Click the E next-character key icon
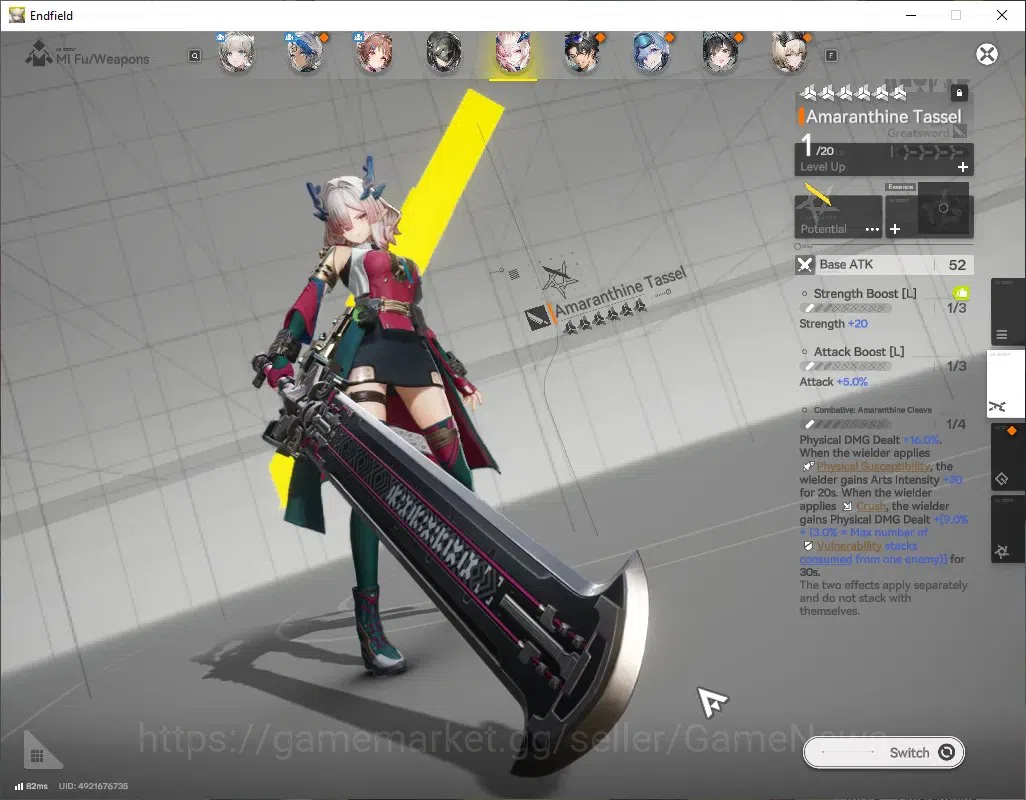This screenshot has height=800, width=1026. point(831,56)
